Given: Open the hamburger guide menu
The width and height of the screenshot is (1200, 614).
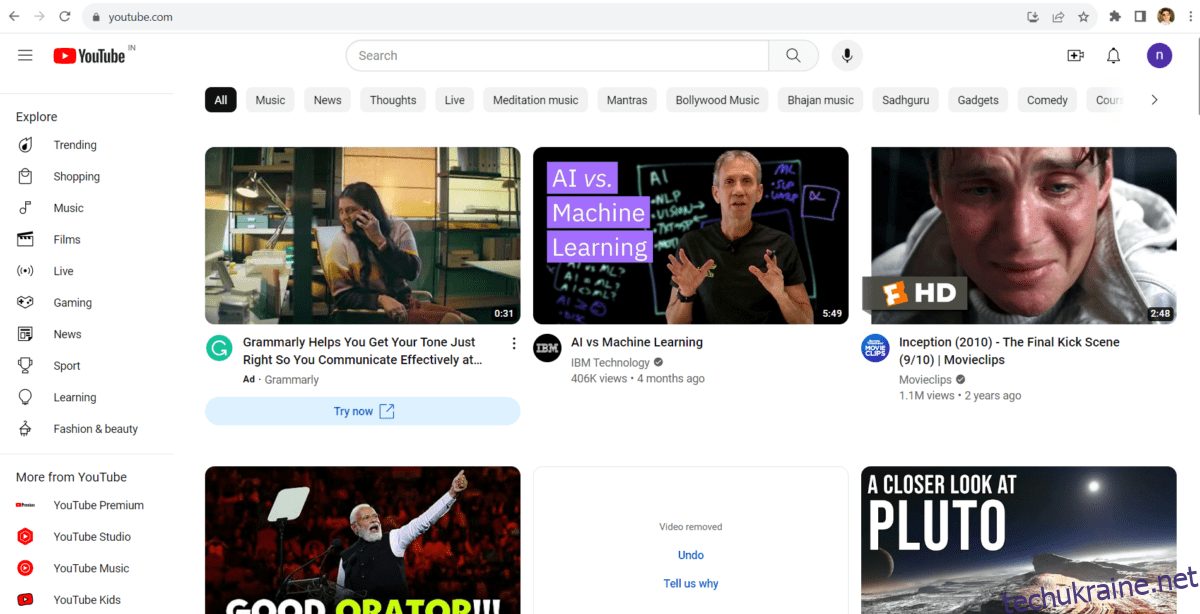Looking at the screenshot, I should 25,56.
